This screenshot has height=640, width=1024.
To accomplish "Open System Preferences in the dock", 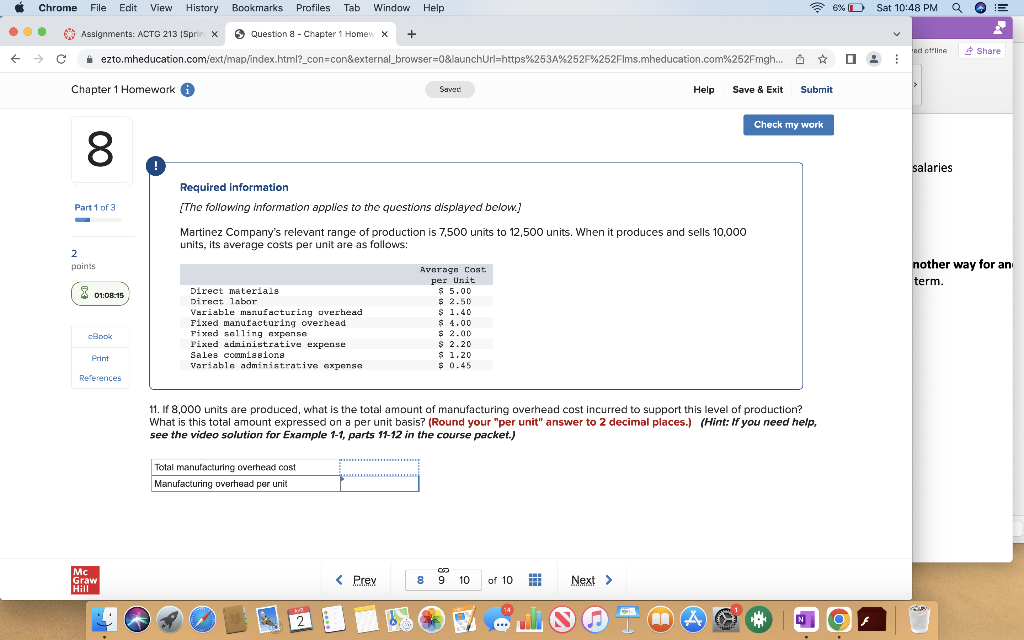I will click(x=726, y=619).
